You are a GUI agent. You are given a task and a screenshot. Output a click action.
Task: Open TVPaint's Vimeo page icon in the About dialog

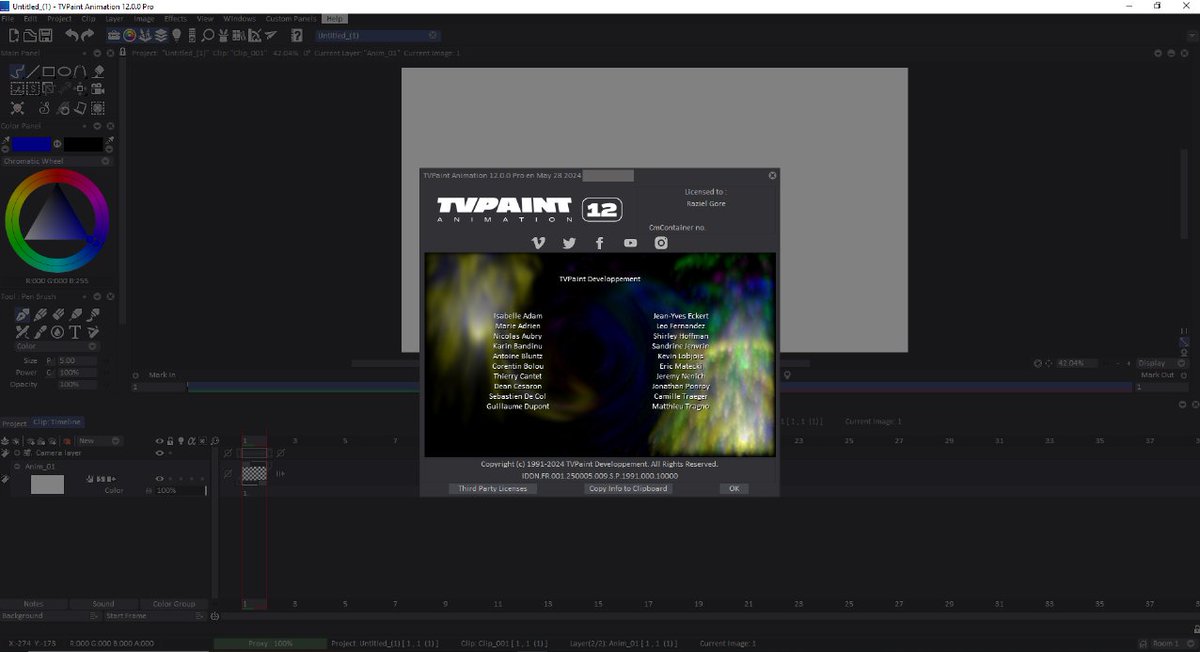click(538, 243)
